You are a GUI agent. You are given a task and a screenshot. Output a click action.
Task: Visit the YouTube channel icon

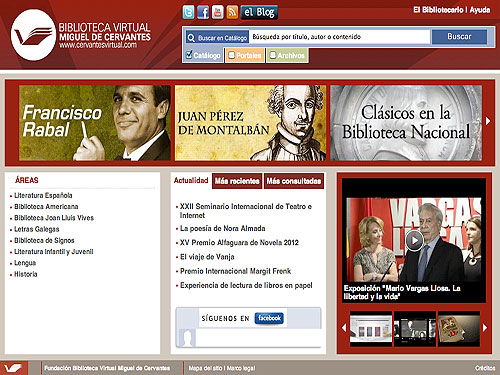coord(218,13)
